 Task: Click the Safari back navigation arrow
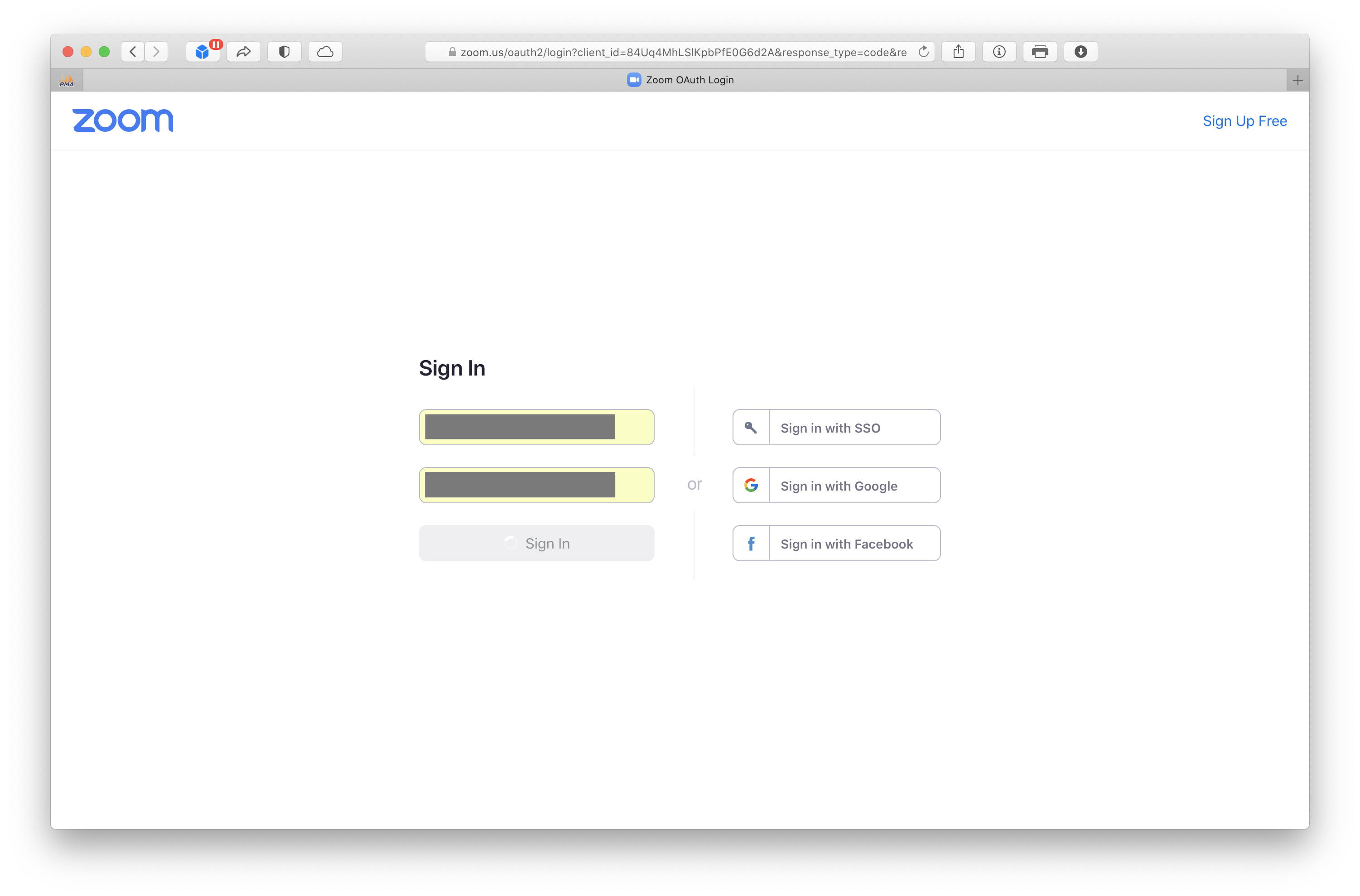click(x=133, y=52)
